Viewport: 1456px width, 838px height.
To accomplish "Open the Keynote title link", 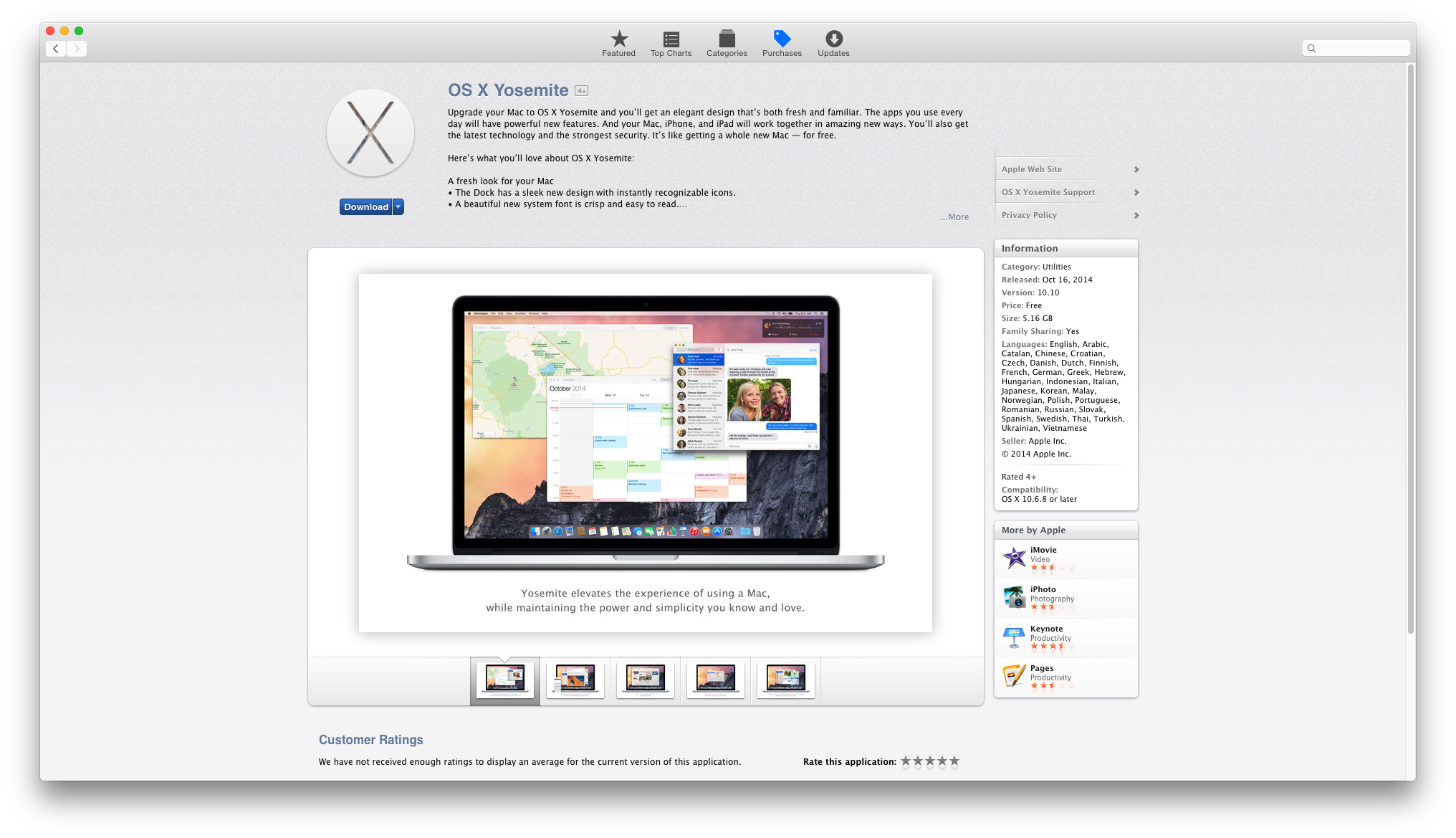I will click(1046, 629).
